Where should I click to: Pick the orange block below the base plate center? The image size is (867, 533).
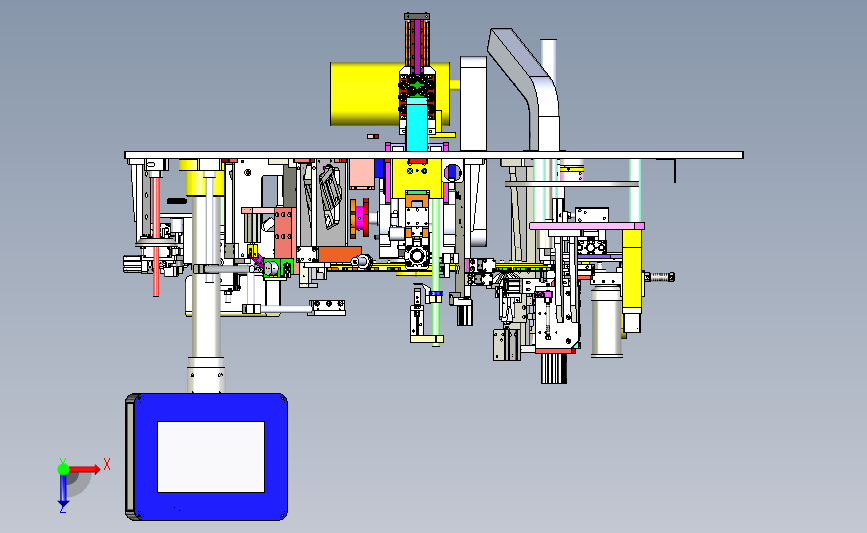[339, 254]
